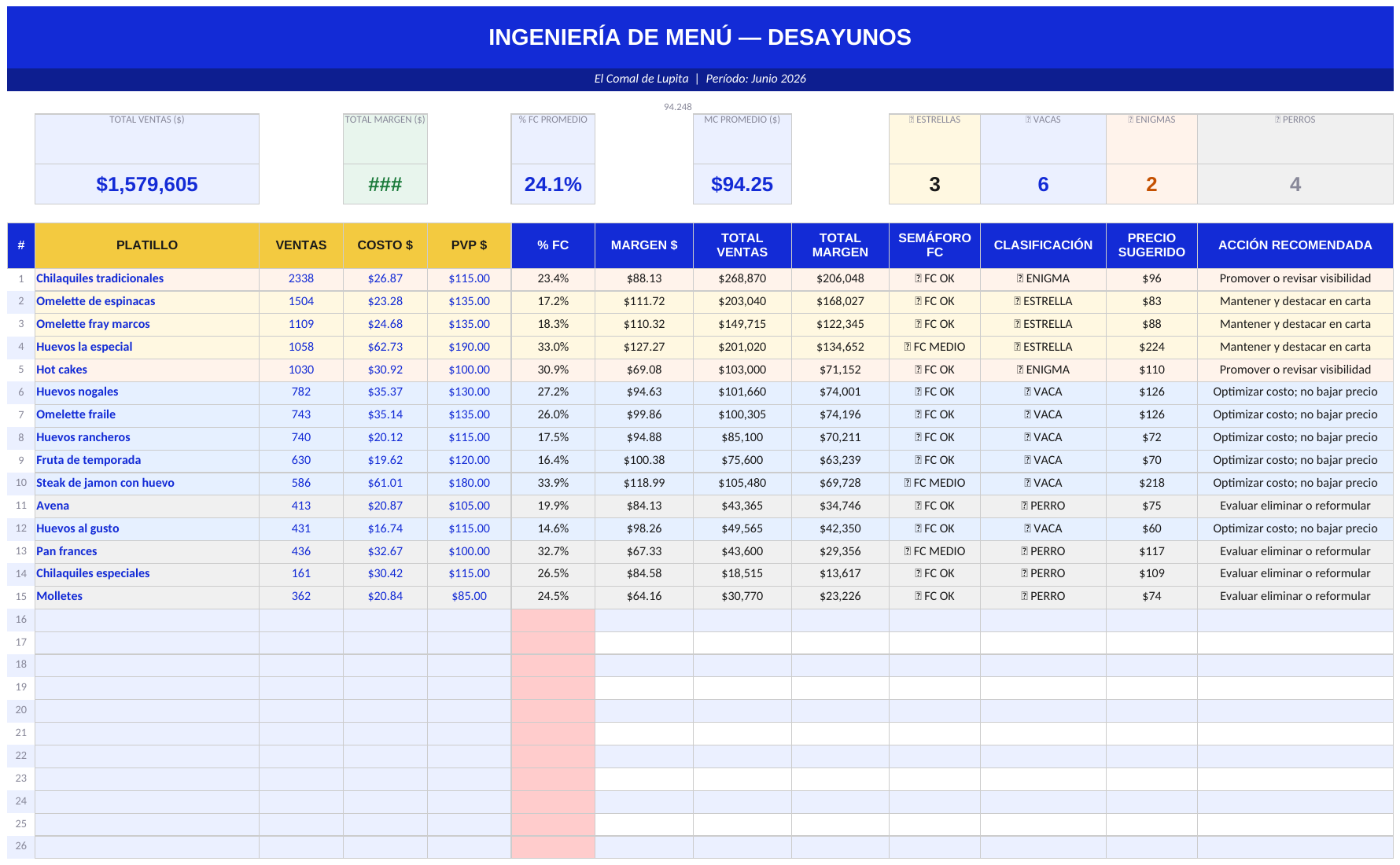Select the CLASIFICACIÓN column header

[1043, 245]
